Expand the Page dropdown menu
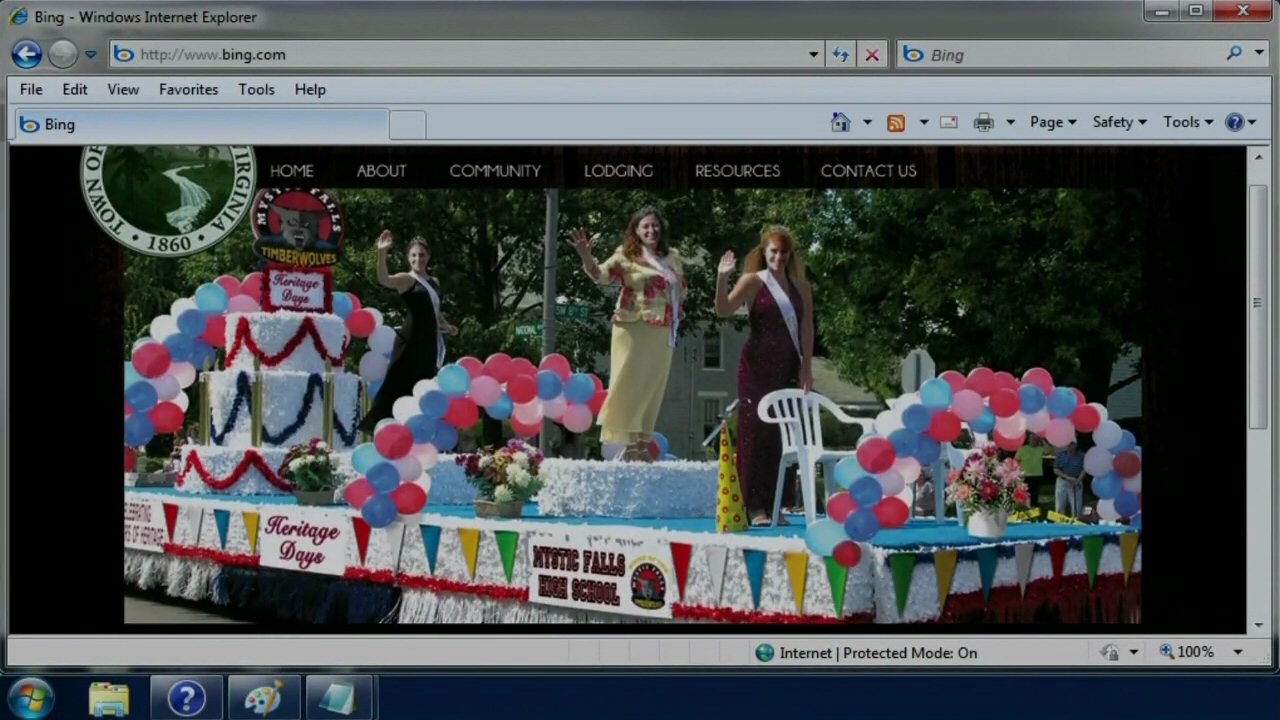Viewport: 1280px width, 720px height. click(x=1053, y=122)
